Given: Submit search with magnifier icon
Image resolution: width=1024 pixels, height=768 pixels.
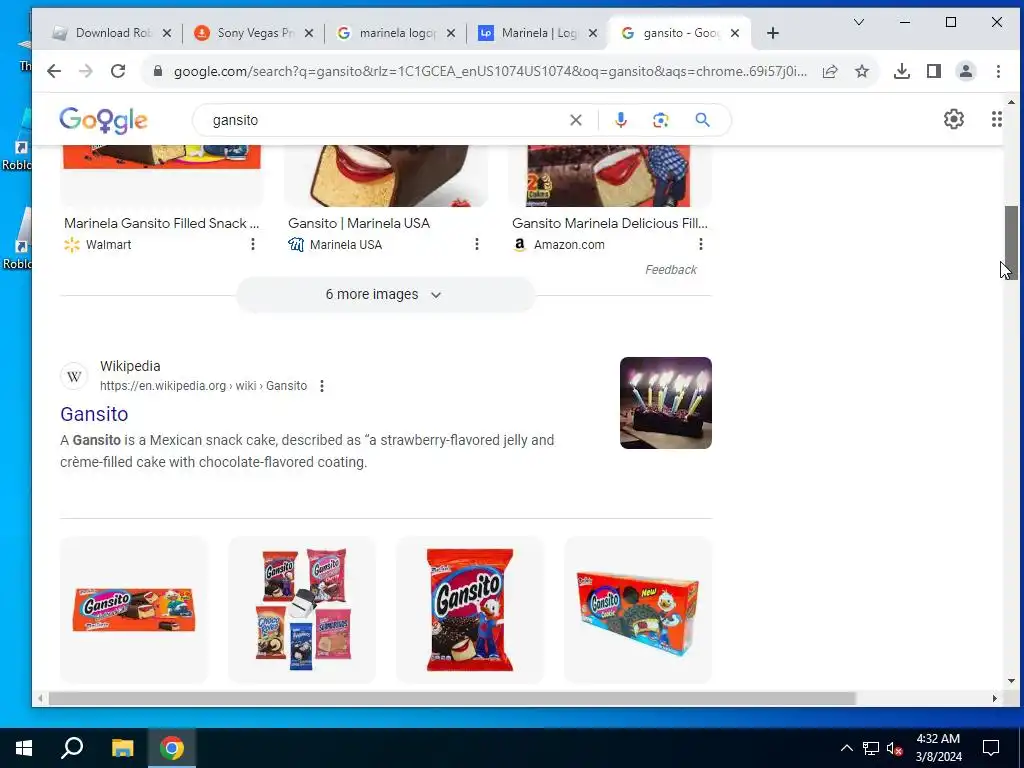Looking at the screenshot, I should (x=702, y=120).
